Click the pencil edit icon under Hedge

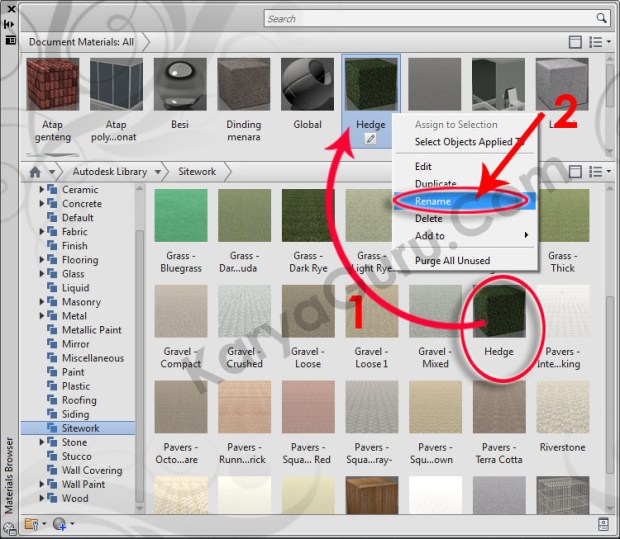(x=370, y=139)
